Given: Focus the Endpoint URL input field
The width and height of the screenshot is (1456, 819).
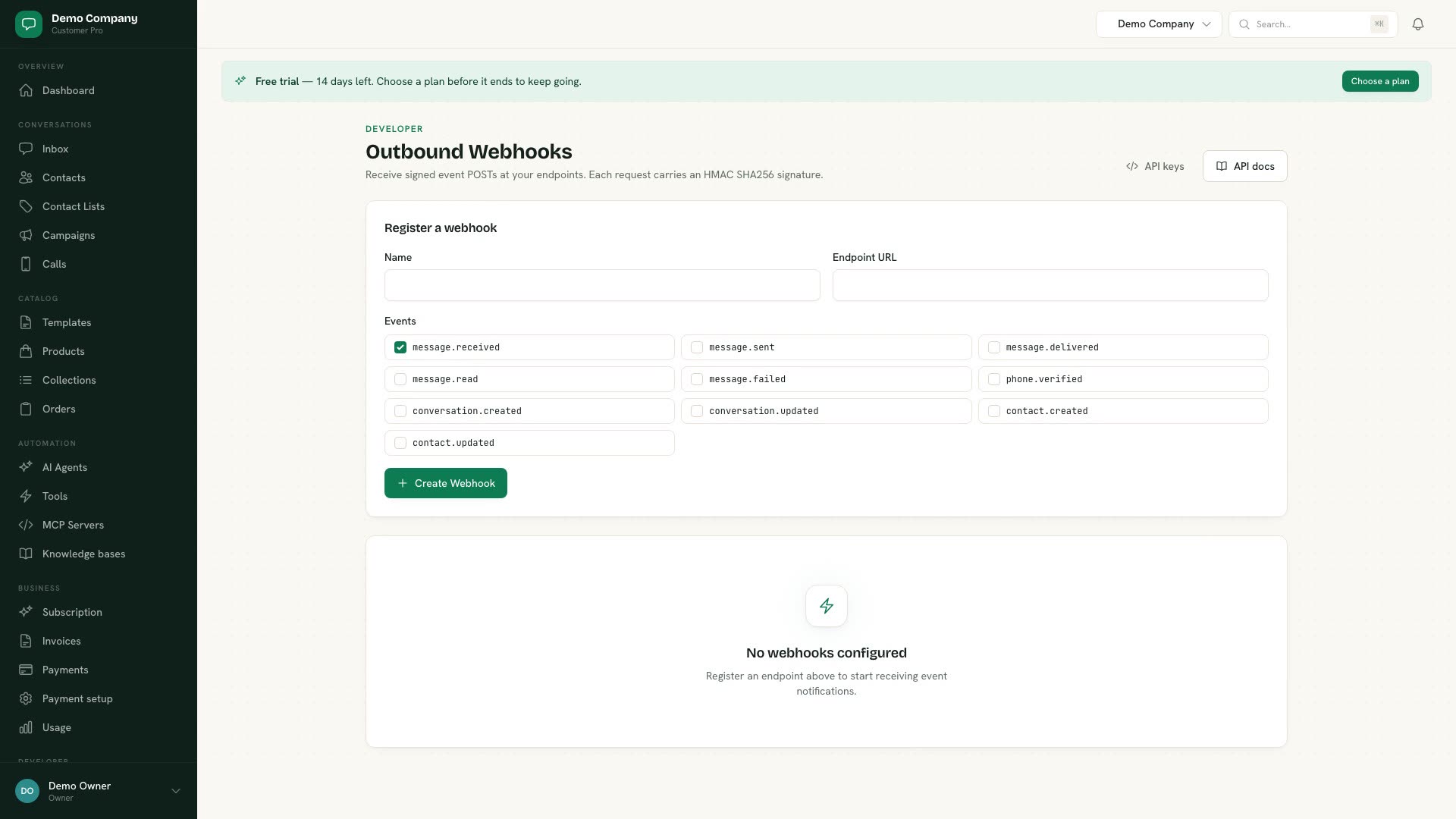Looking at the screenshot, I should click(x=1050, y=285).
